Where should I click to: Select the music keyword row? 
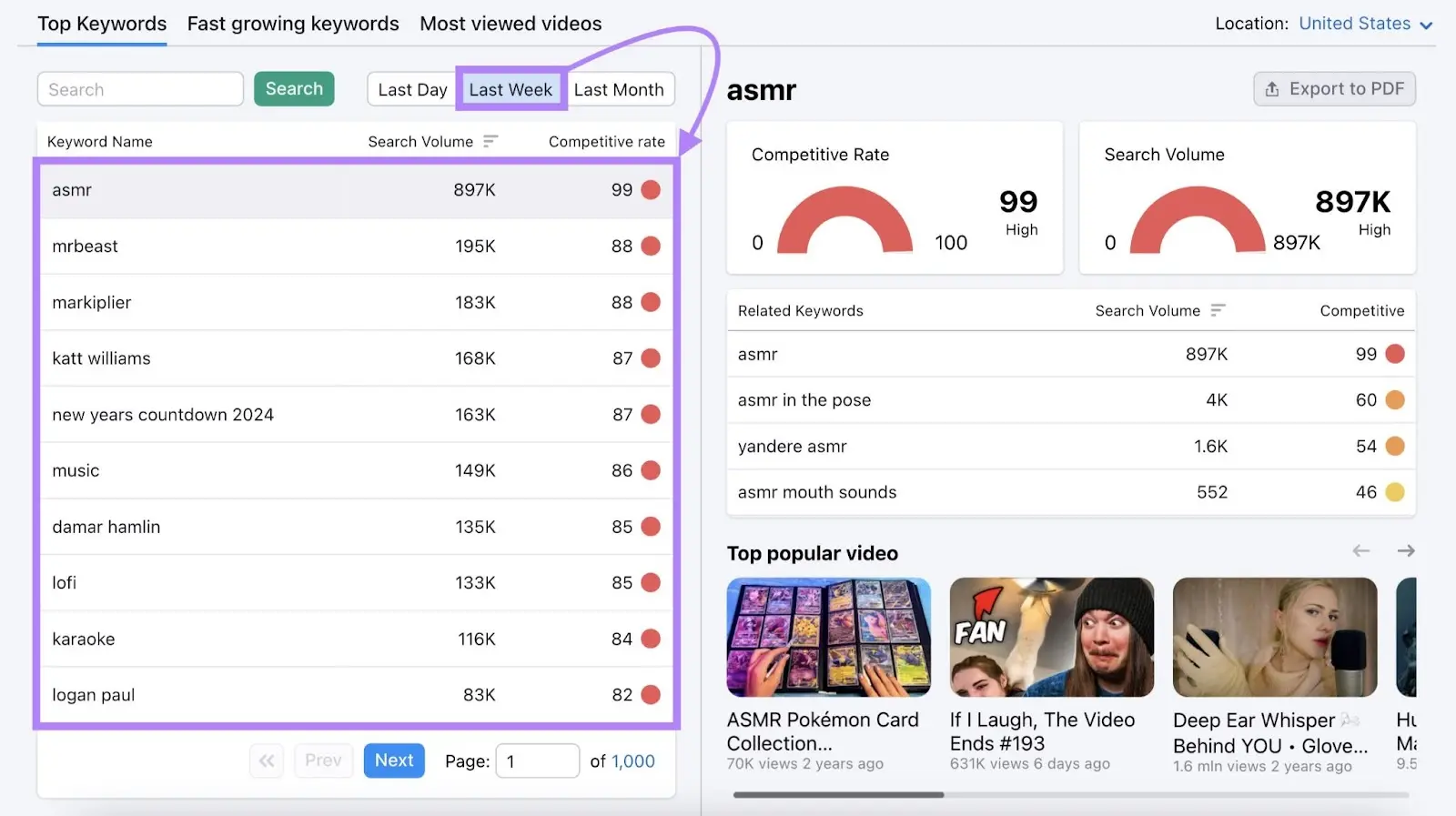356,470
